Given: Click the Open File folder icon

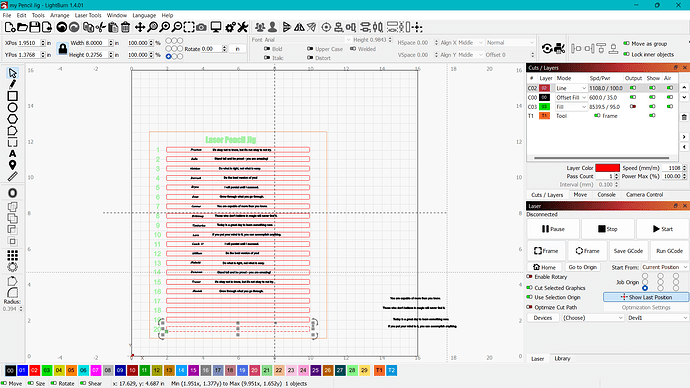Looking at the screenshot, I should click(x=22, y=27).
